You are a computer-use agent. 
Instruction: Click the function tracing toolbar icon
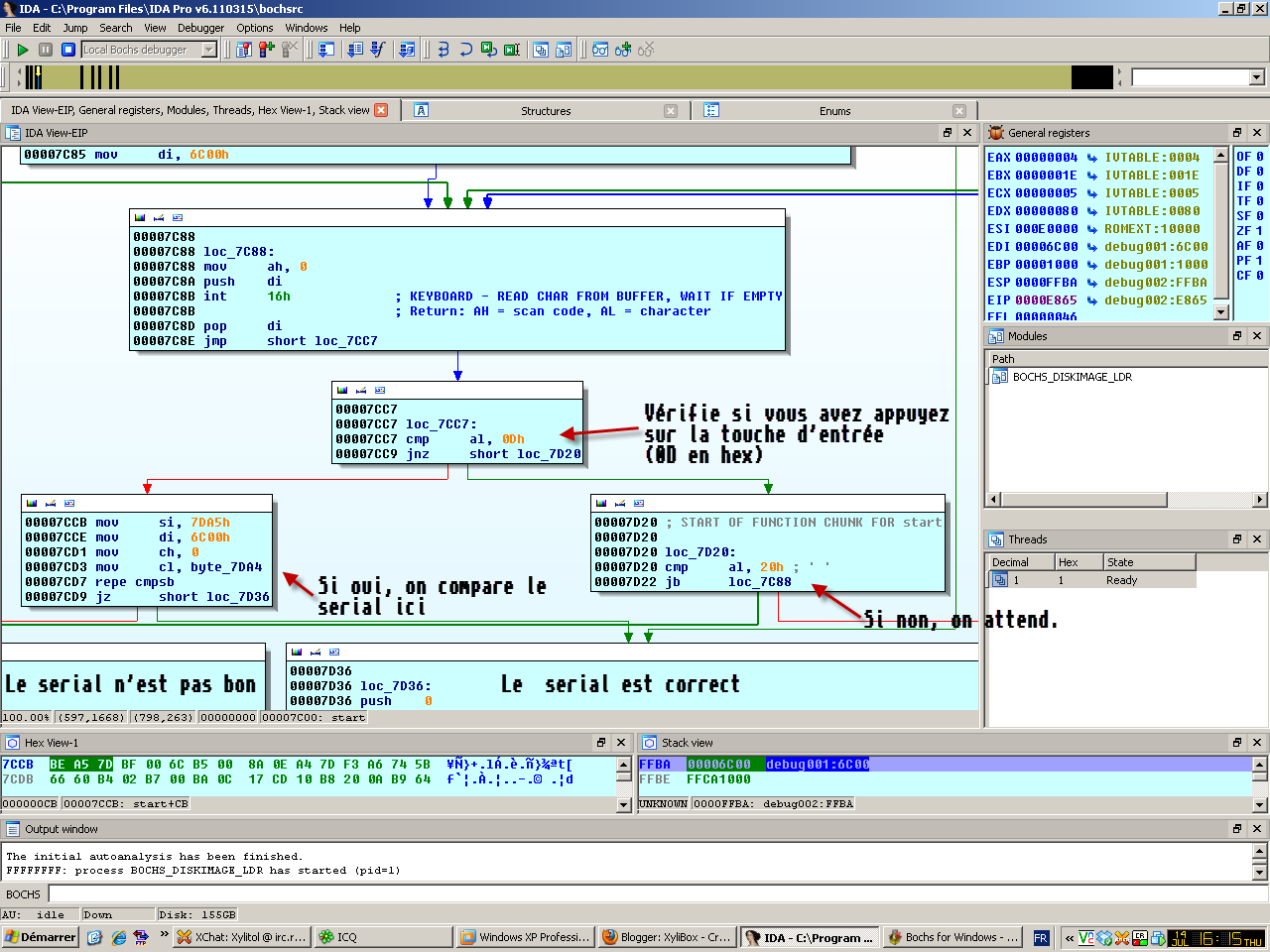(x=378, y=50)
